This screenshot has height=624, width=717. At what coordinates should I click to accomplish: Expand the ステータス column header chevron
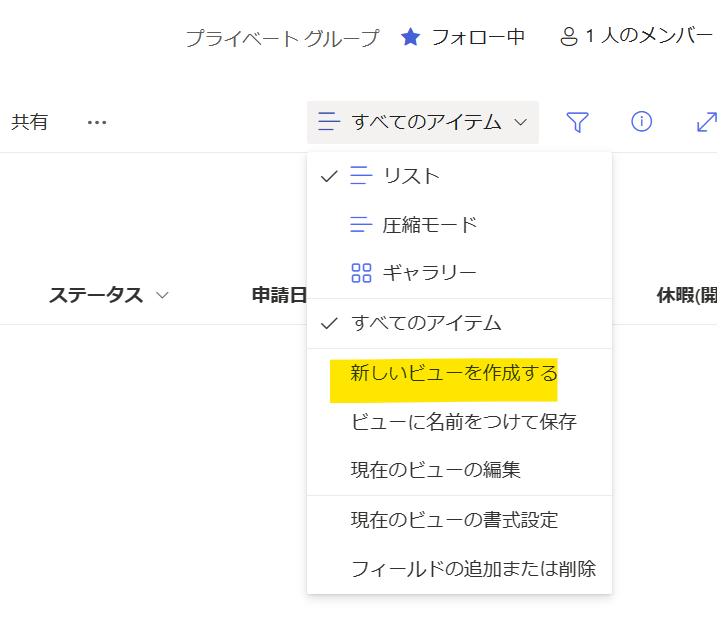(162, 295)
